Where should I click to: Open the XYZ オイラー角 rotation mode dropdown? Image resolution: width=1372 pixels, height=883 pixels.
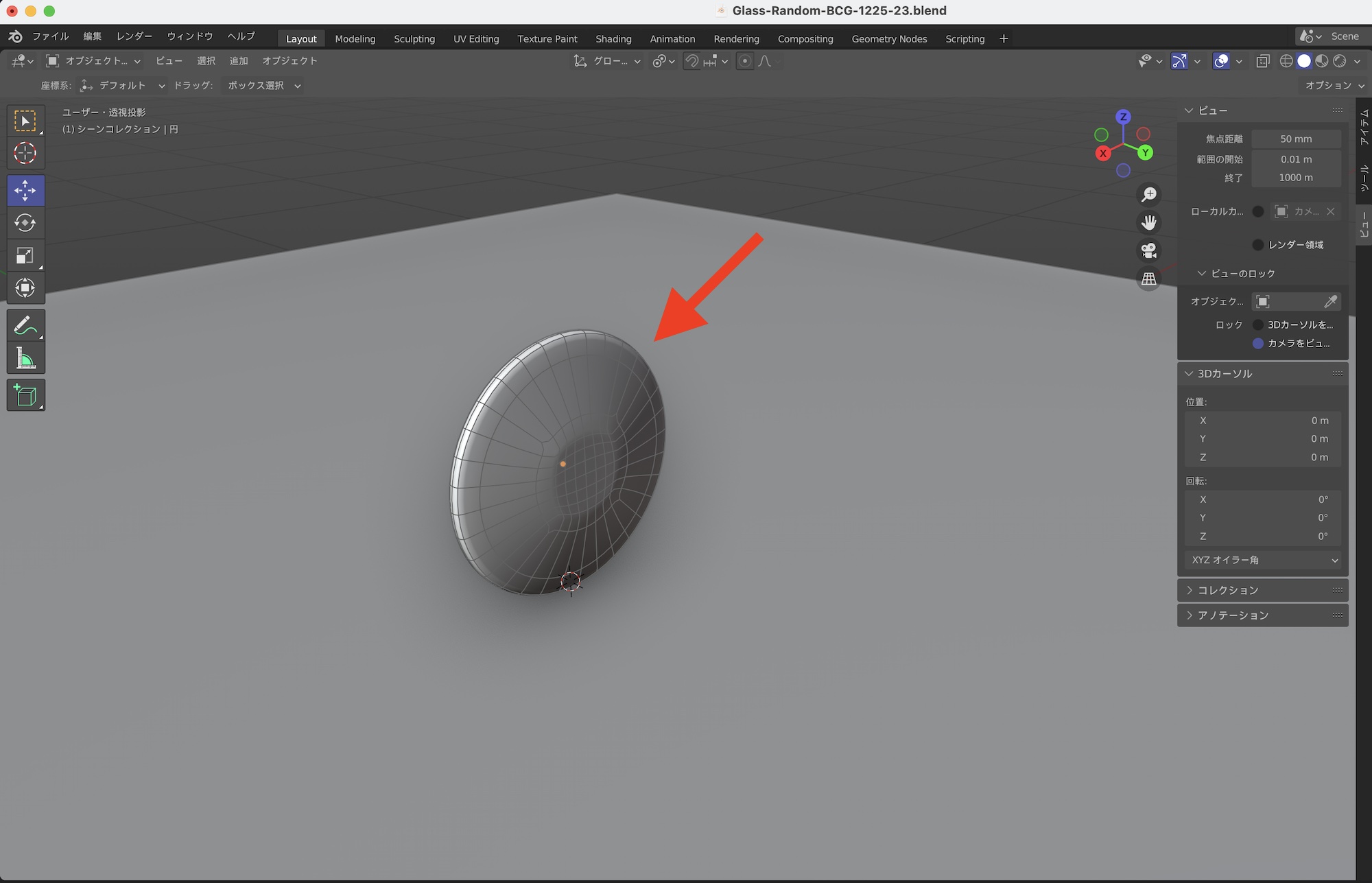[1262, 560]
